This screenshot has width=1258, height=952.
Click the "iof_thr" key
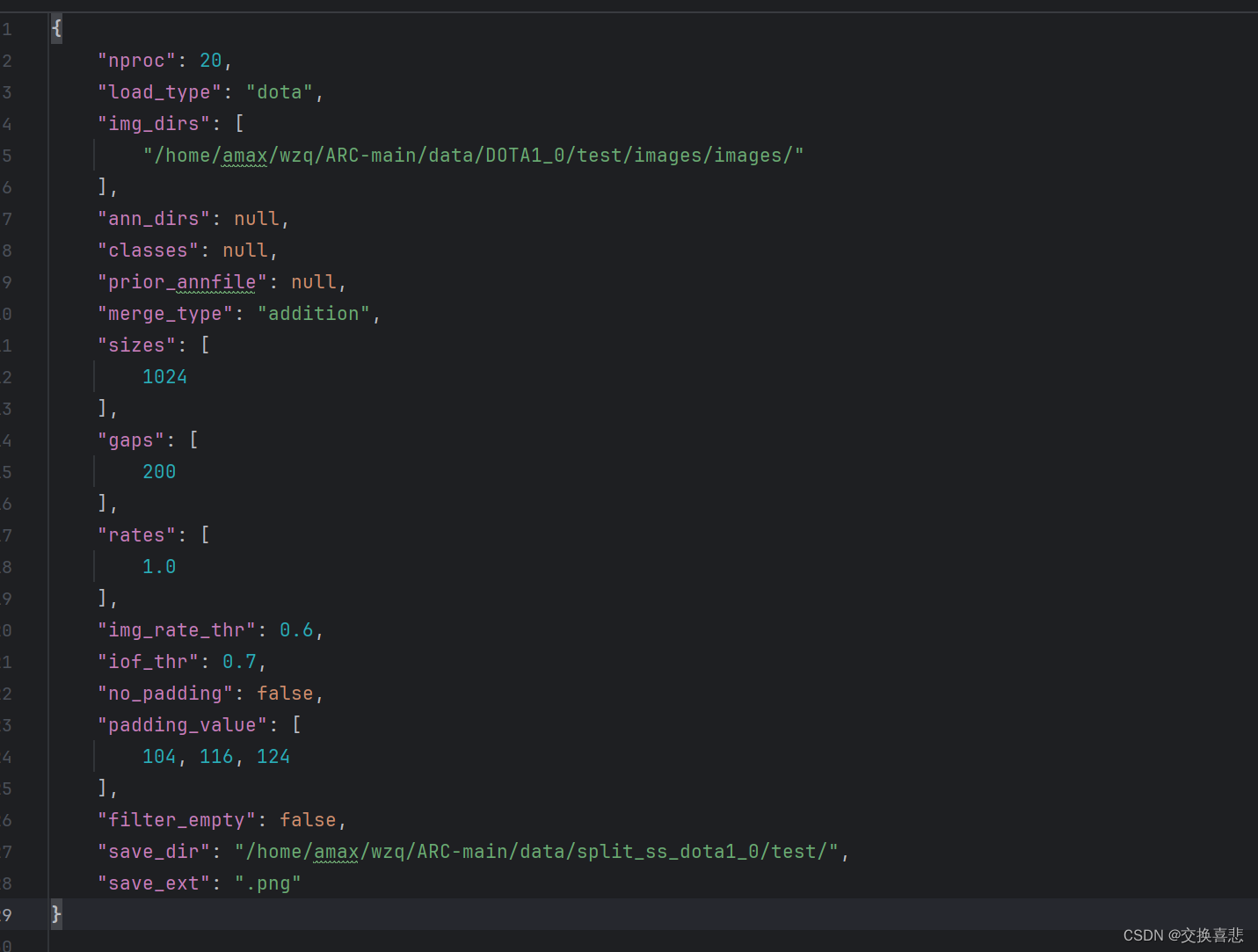[x=148, y=662]
